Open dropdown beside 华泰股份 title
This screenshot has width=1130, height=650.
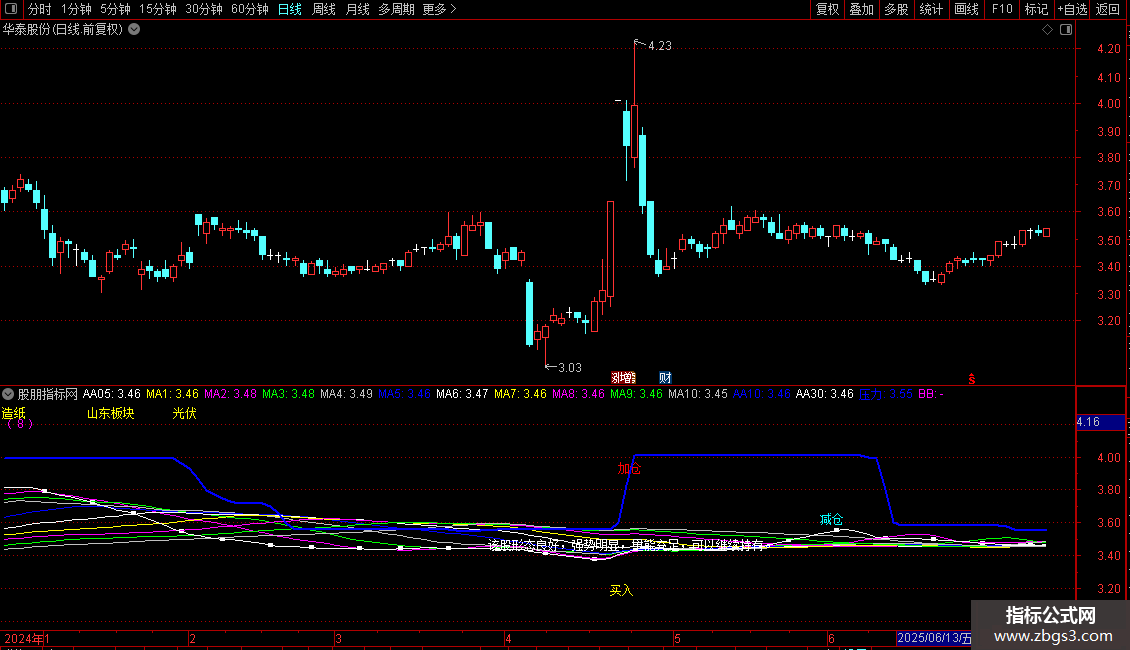(134, 30)
